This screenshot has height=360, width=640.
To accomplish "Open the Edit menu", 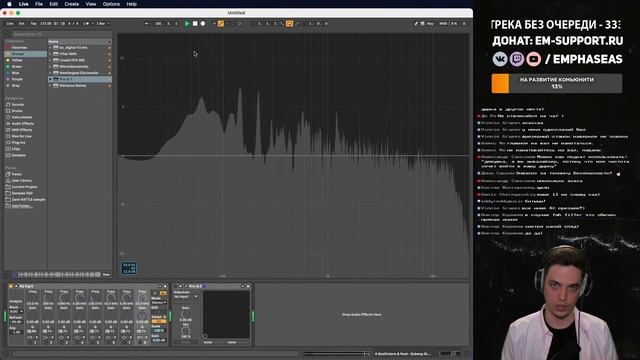I will 53,4.
